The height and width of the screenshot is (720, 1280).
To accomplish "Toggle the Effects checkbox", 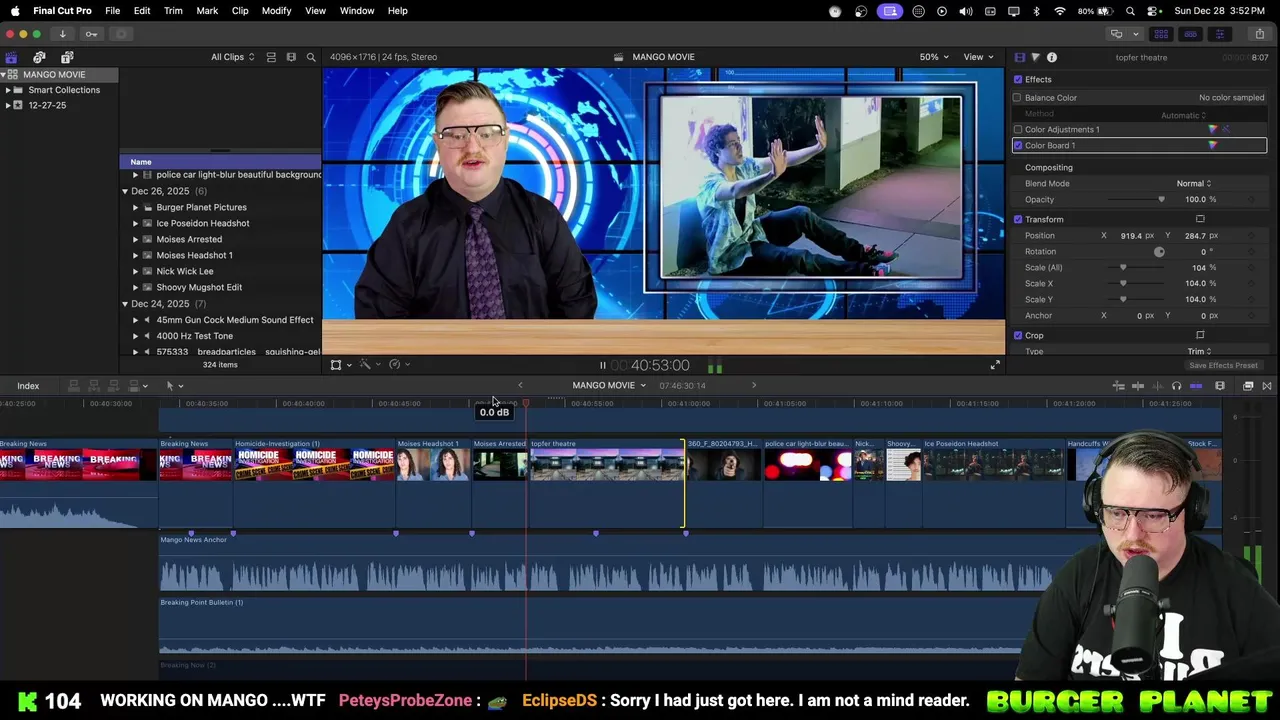I will point(1018,80).
